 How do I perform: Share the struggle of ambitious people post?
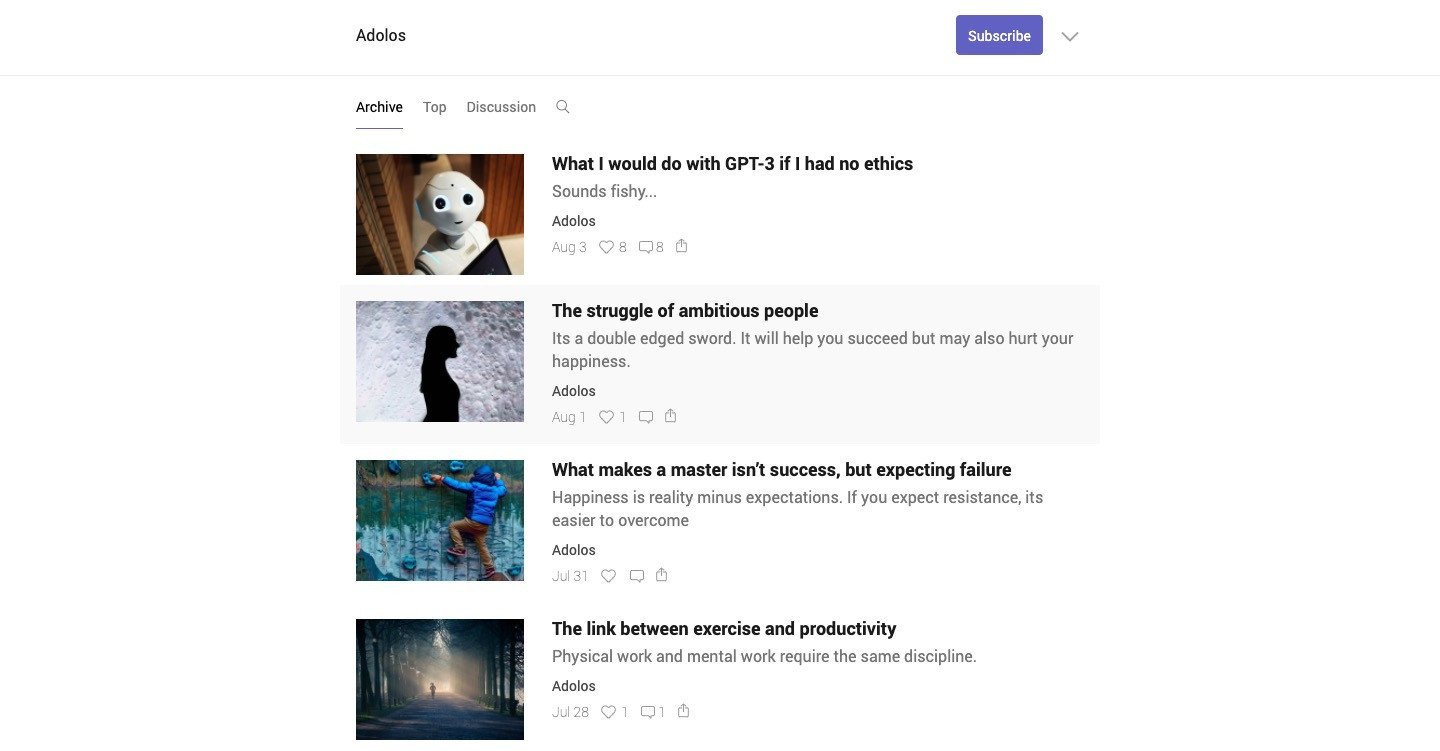[671, 416]
